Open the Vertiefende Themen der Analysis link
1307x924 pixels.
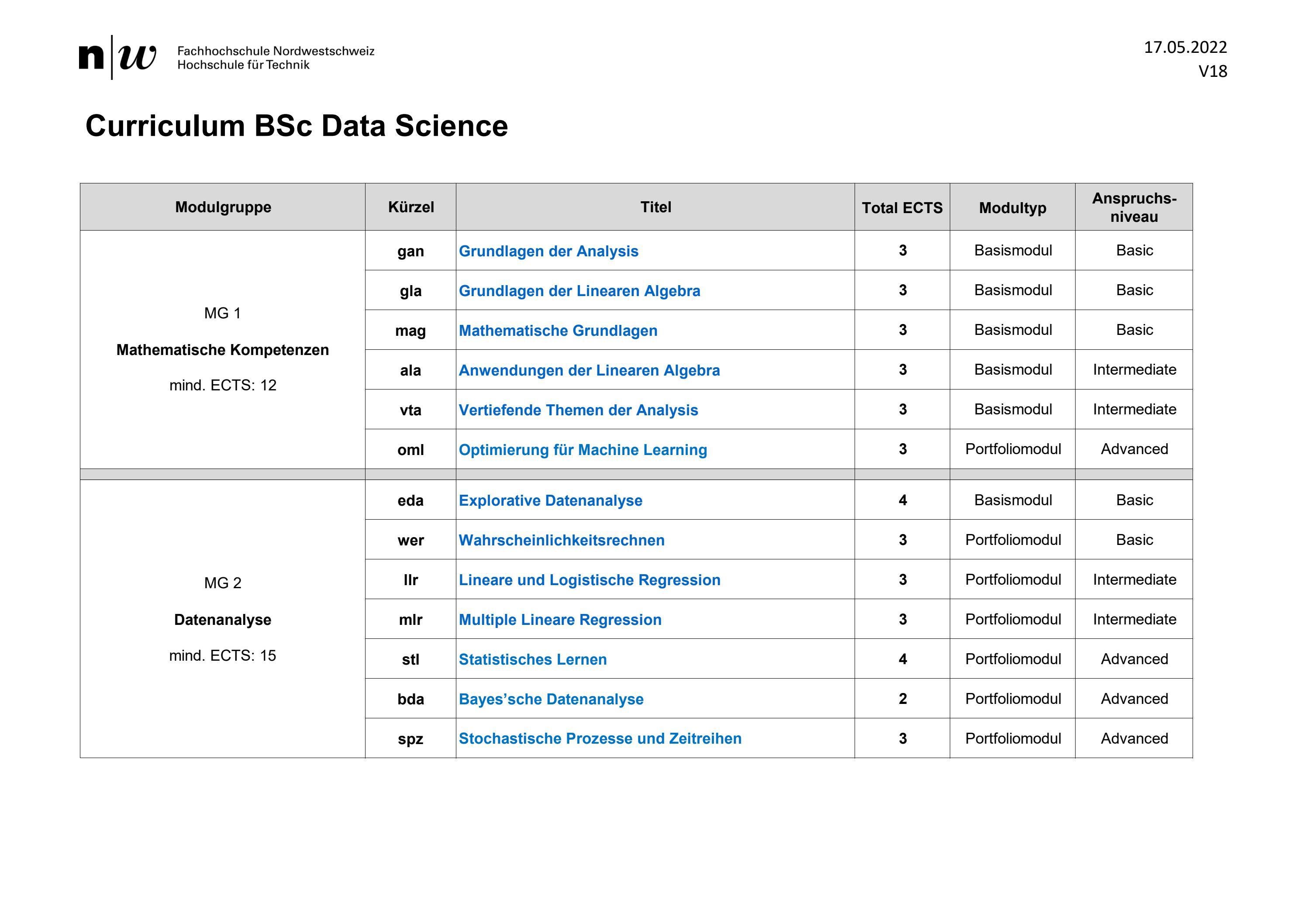(579, 409)
